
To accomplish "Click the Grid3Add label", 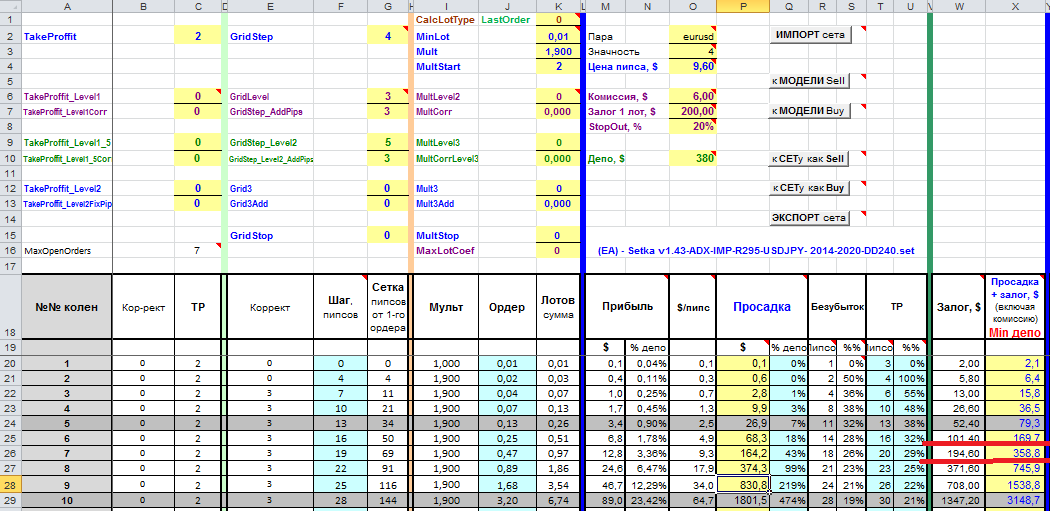I will coord(249,204).
